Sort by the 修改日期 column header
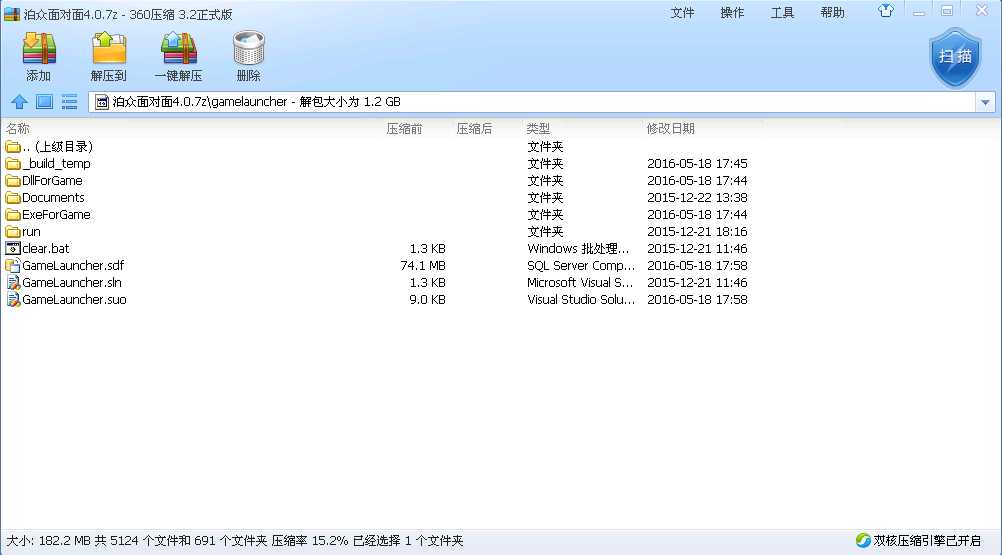 [x=670, y=129]
